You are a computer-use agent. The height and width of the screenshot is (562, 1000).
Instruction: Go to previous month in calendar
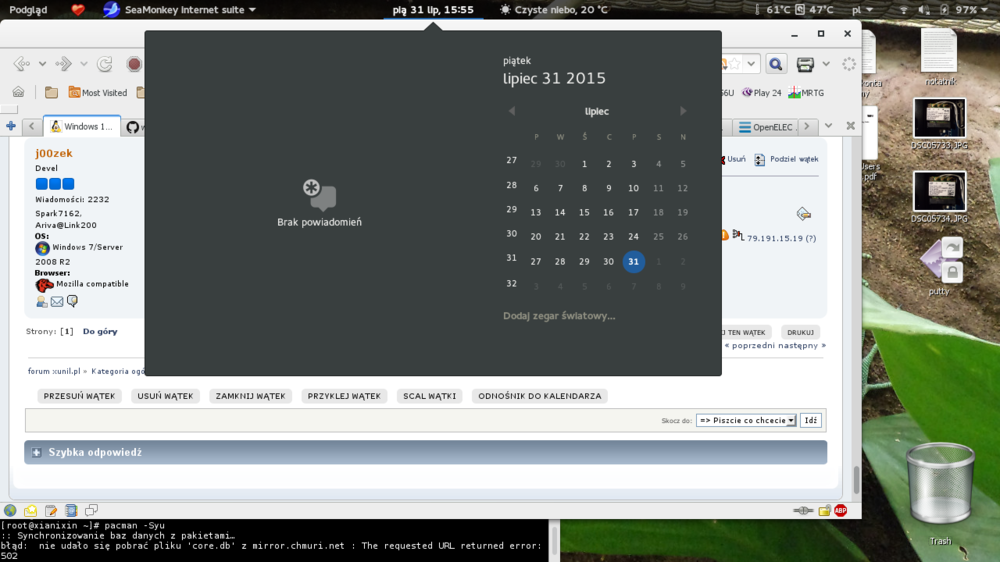click(511, 111)
